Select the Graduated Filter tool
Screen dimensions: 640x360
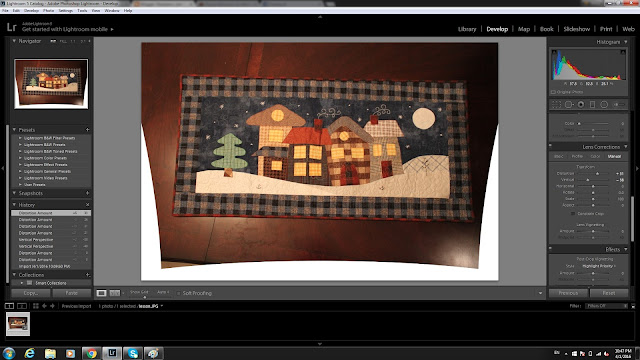point(592,104)
